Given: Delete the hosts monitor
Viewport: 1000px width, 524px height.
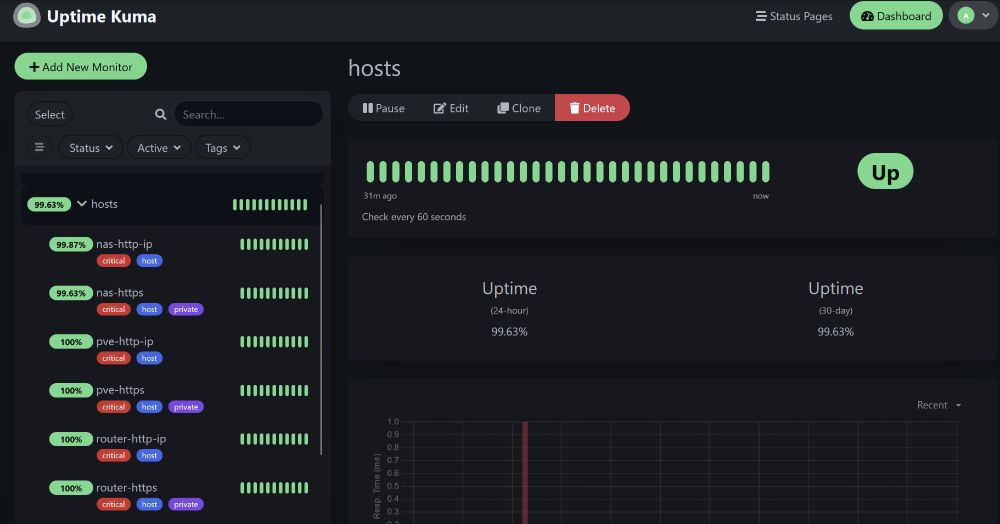Looking at the screenshot, I should tap(592, 108).
